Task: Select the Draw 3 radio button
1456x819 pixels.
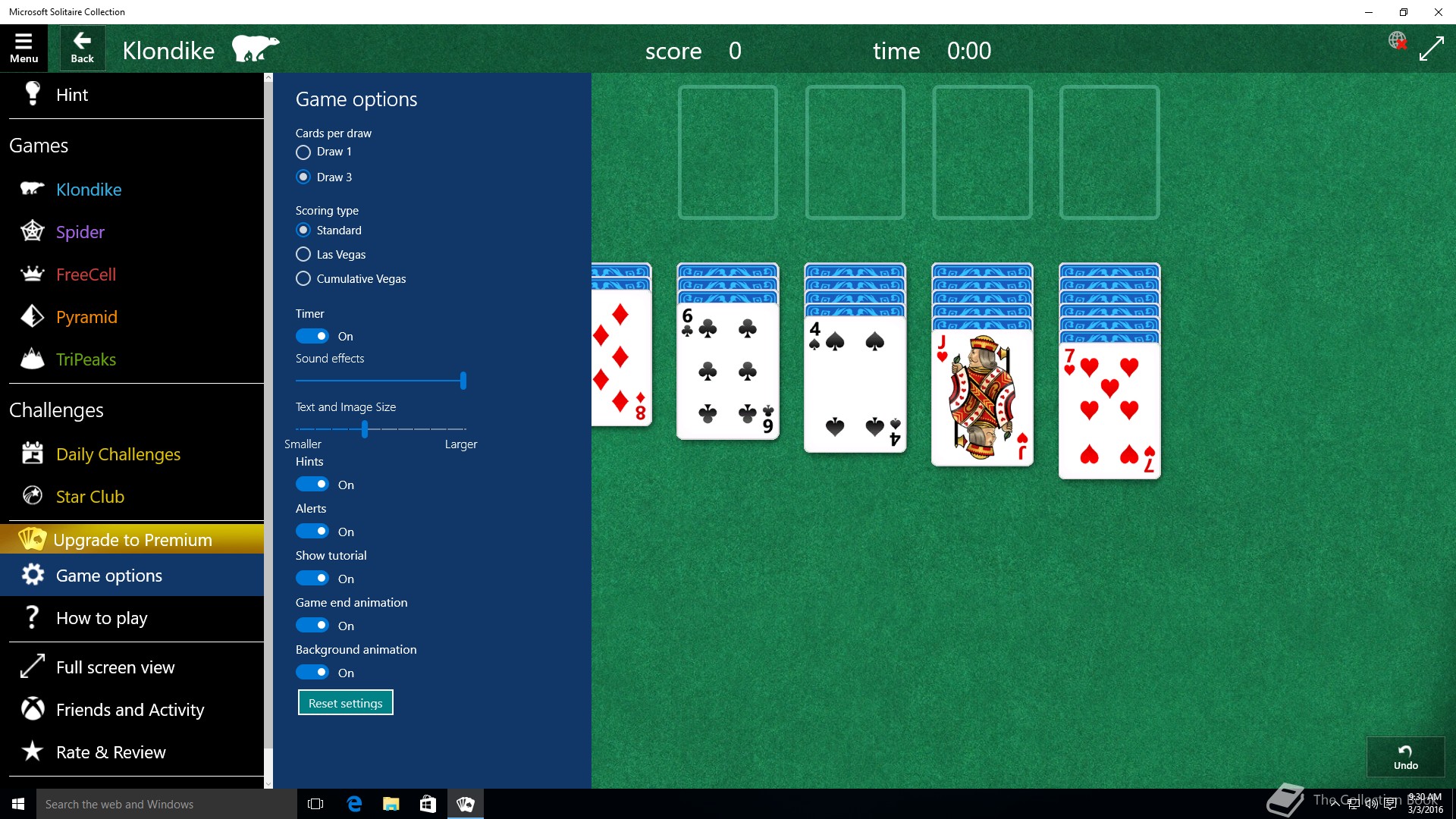Action: pyautogui.click(x=303, y=177)
